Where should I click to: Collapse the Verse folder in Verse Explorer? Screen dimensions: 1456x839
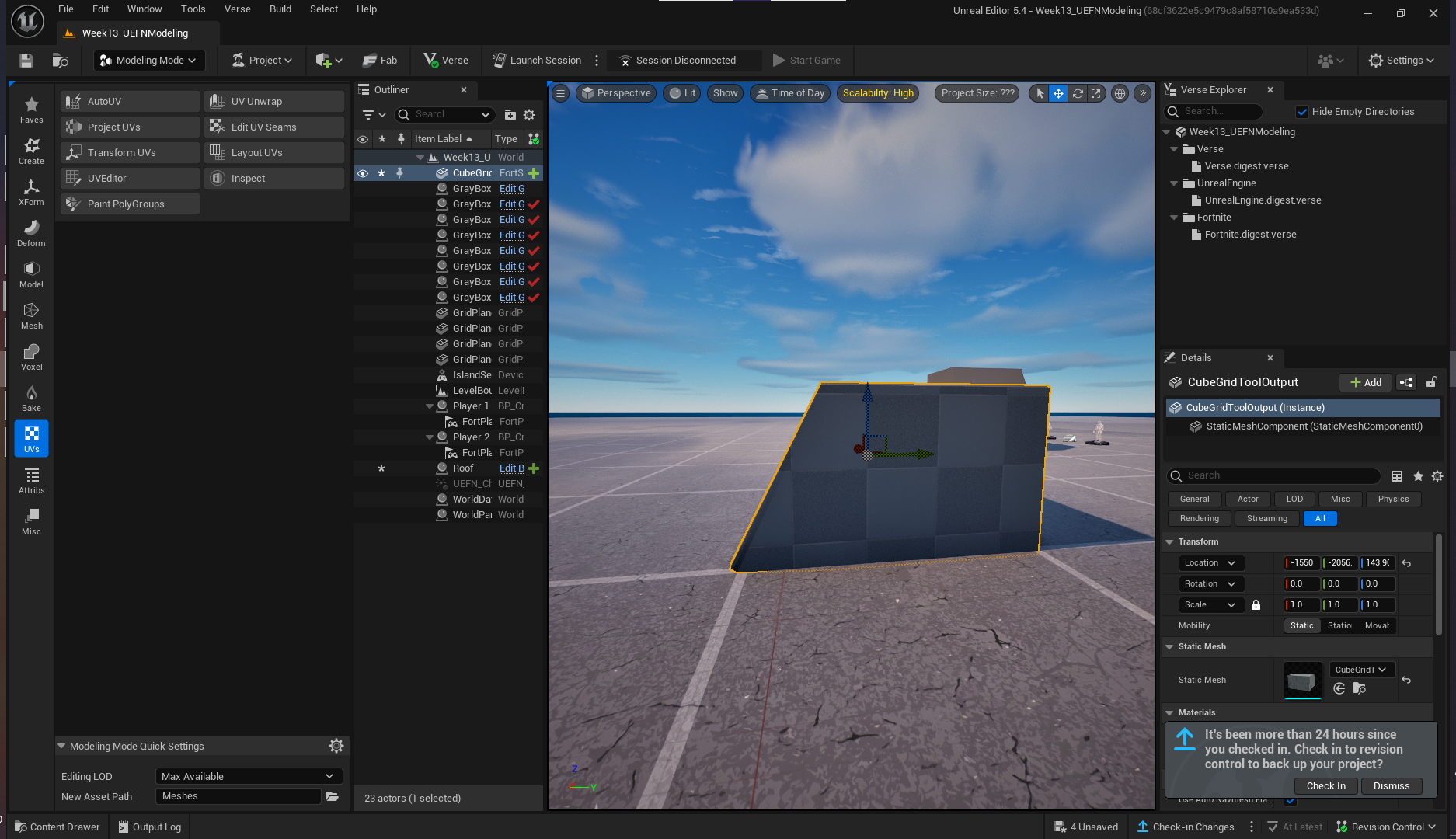[x=1174, y=149]
